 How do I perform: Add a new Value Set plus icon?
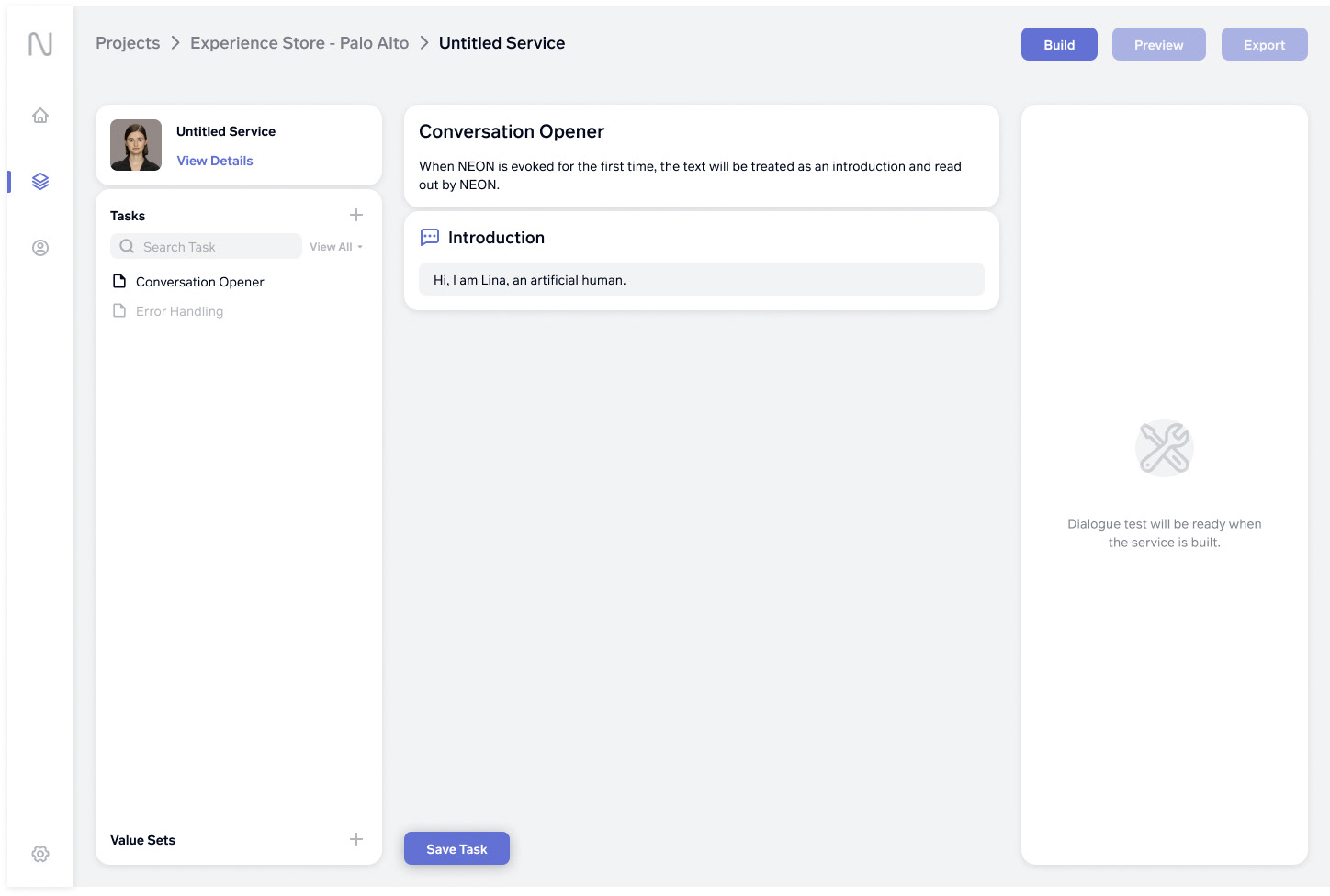(356, 839)
